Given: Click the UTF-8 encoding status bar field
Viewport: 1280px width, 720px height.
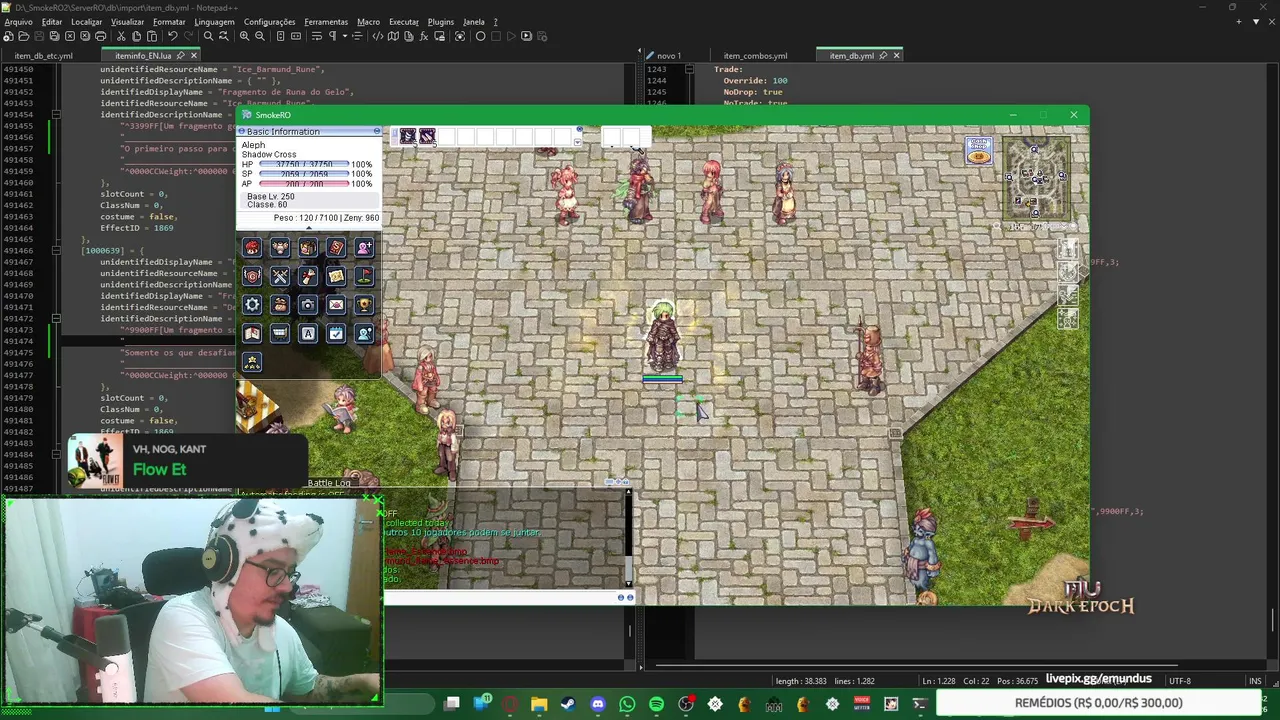Looking at the screenshot, I should pyautogui.click(x=1180, y=681).
